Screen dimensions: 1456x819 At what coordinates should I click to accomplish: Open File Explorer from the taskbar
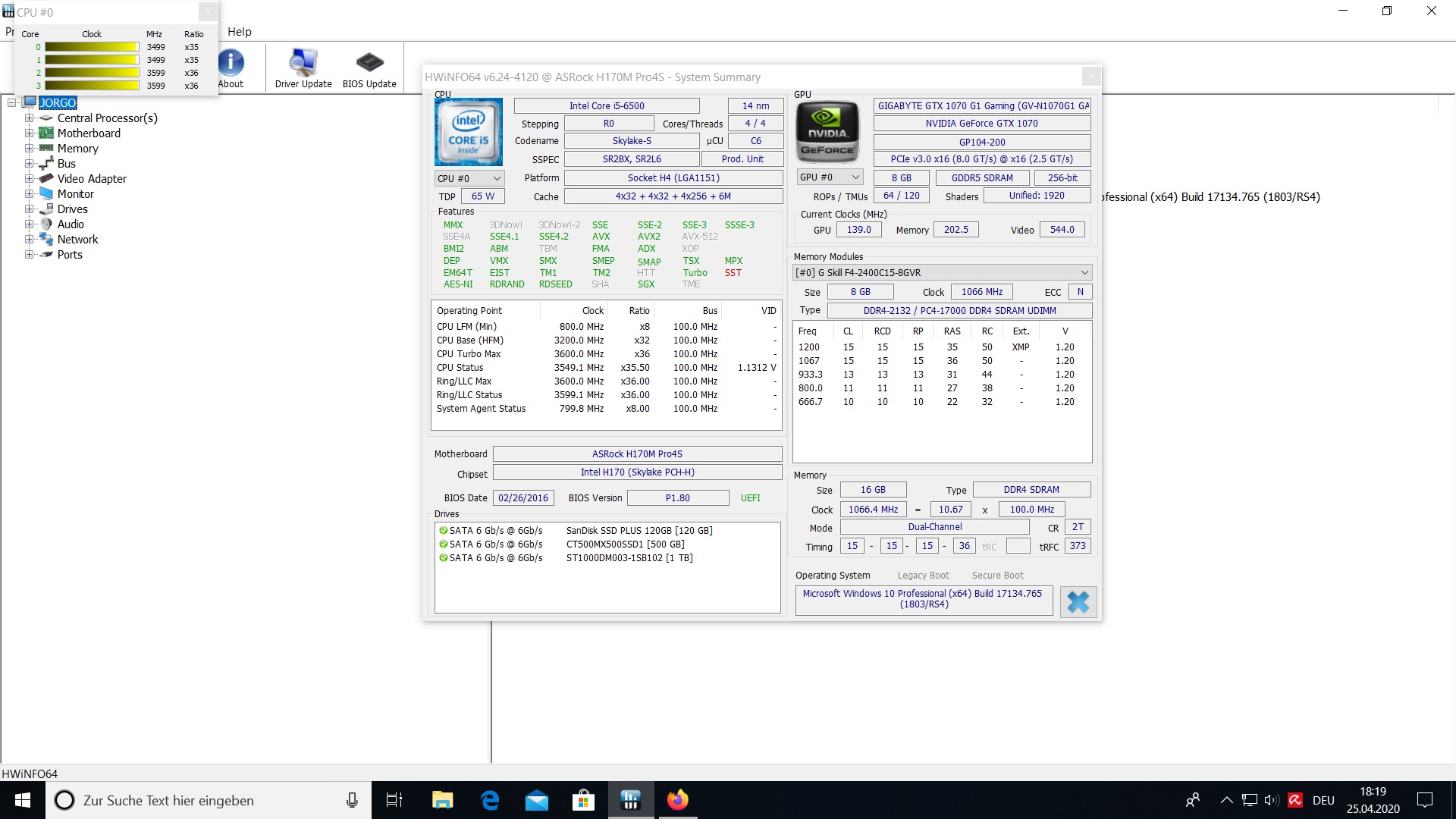pos(442,800)
